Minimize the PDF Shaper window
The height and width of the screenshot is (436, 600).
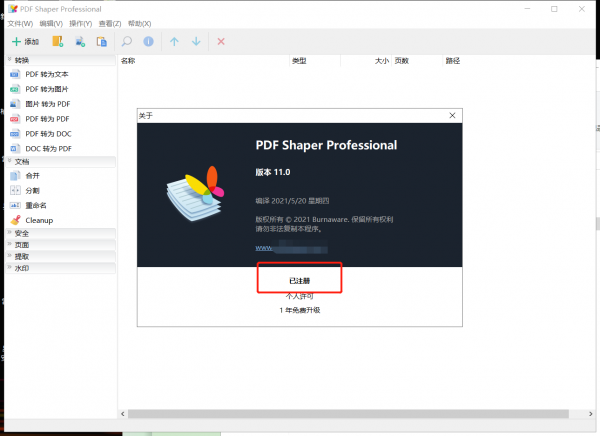click(527, 9)
